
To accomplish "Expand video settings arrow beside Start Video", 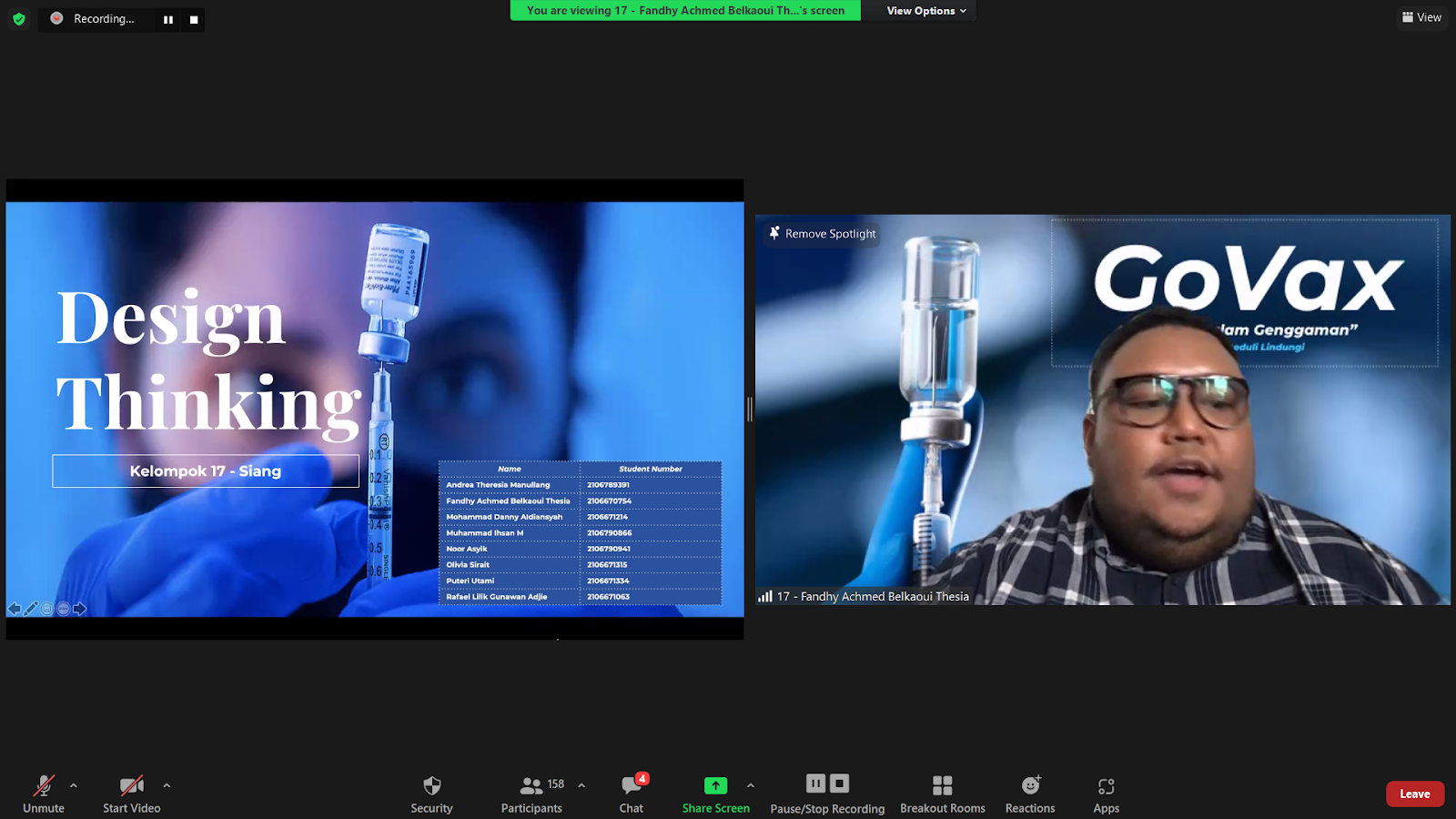I will tap(167, 784).
